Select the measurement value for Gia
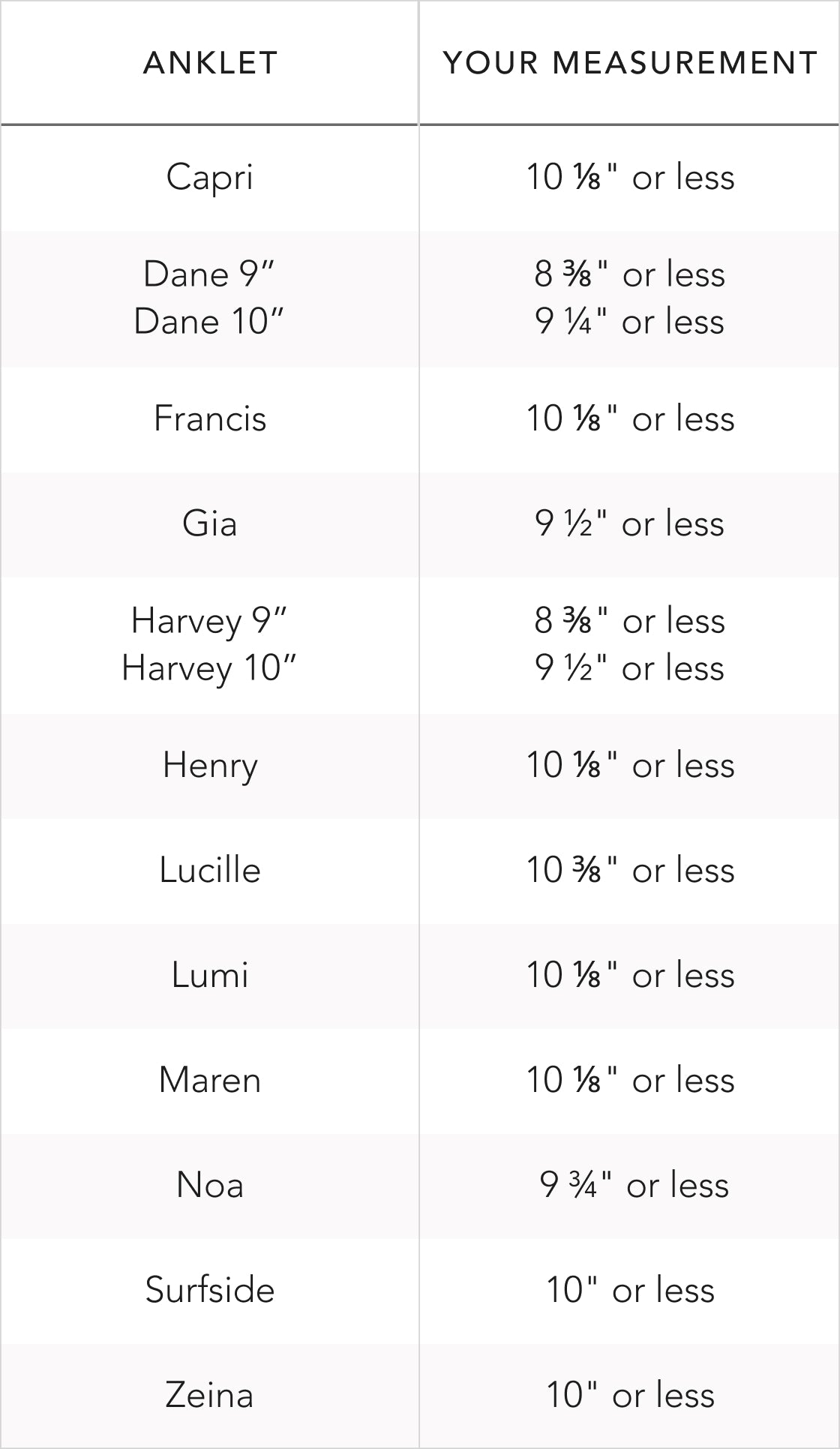The height and width of the screenshot is (1449, 840). 630,523
